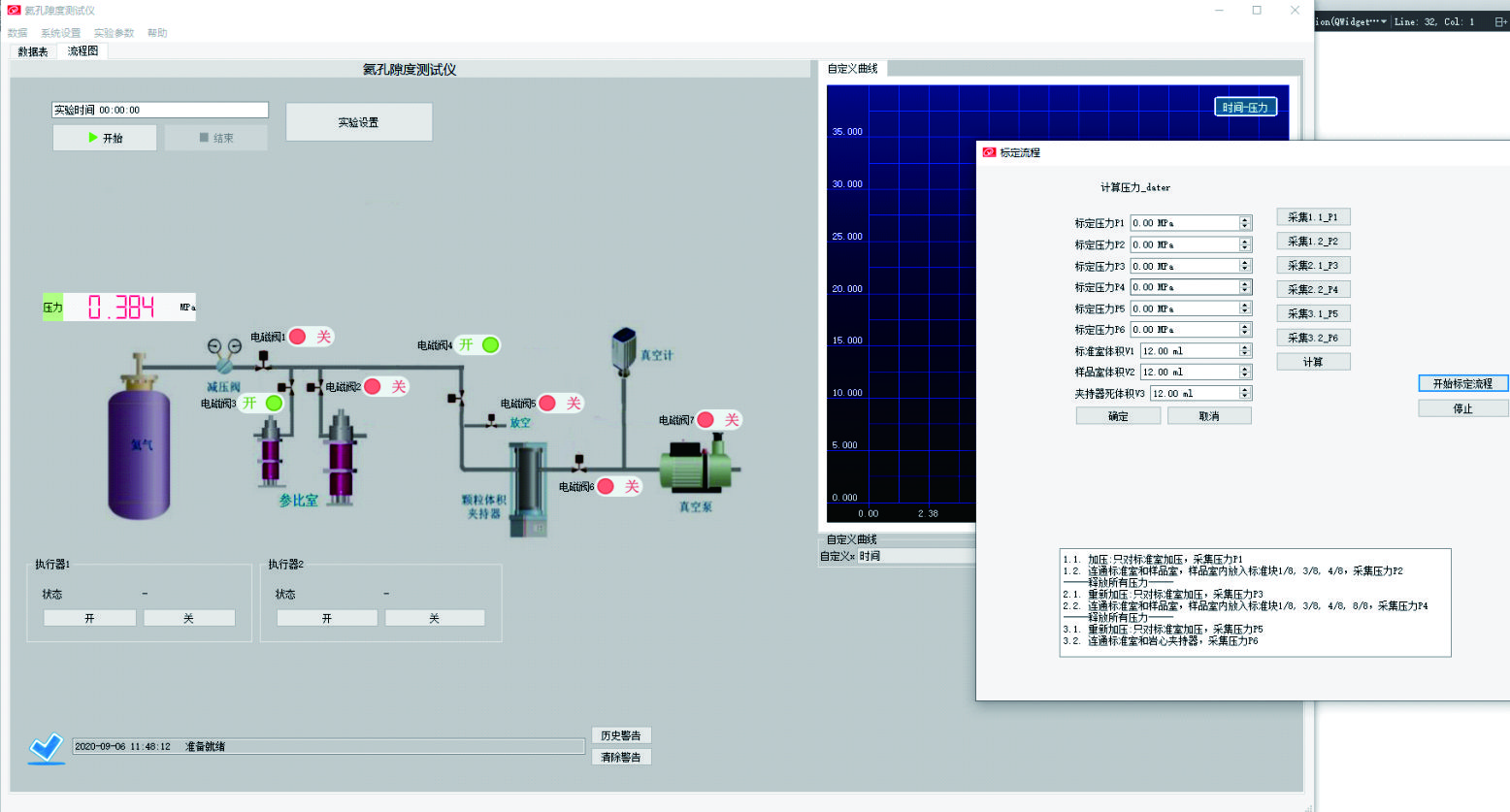Screen dimensions: 1510x812
Task: Click the 采集1.1_P1 button
Action: tap(1312, 217)
